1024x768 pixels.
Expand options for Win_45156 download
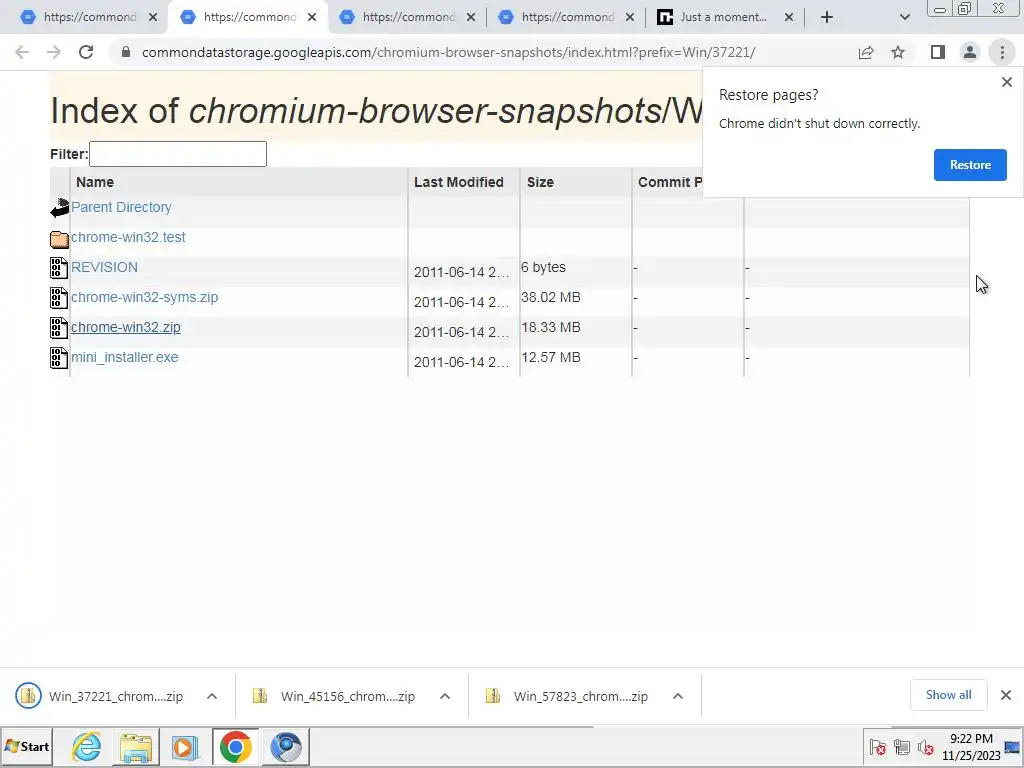coord(445,696)
